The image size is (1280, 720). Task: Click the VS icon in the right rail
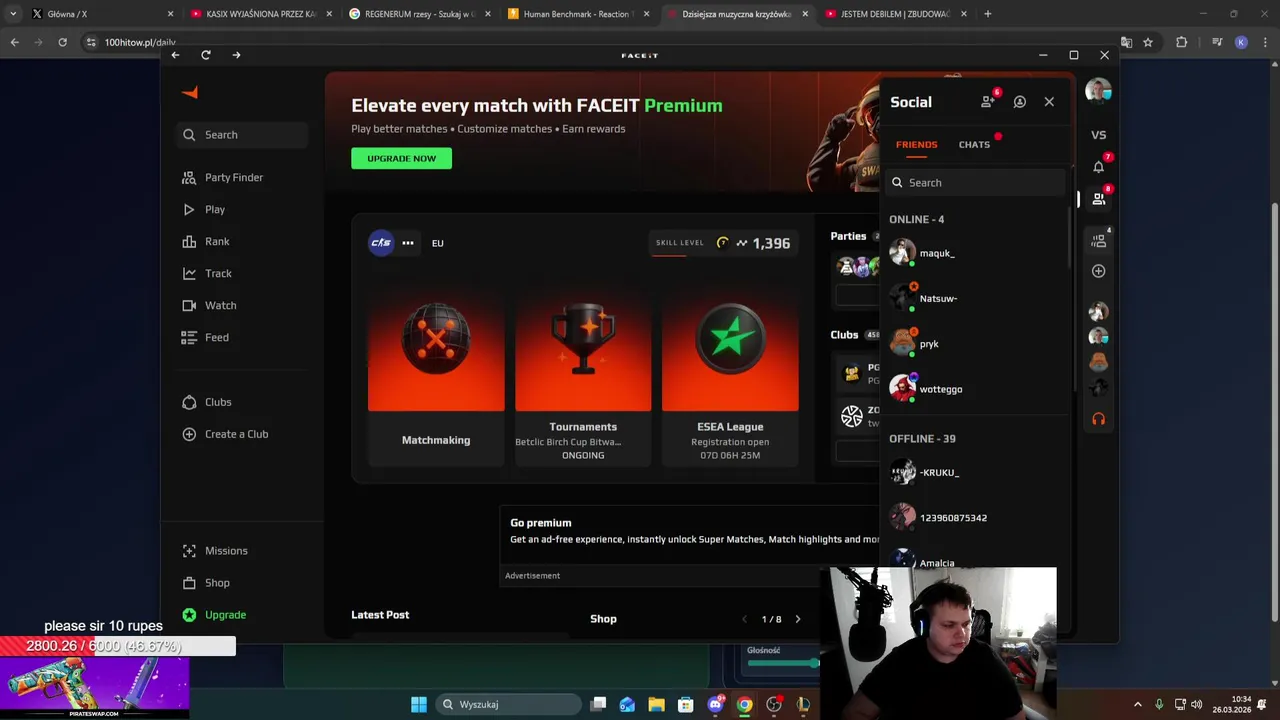[1098, 135]
